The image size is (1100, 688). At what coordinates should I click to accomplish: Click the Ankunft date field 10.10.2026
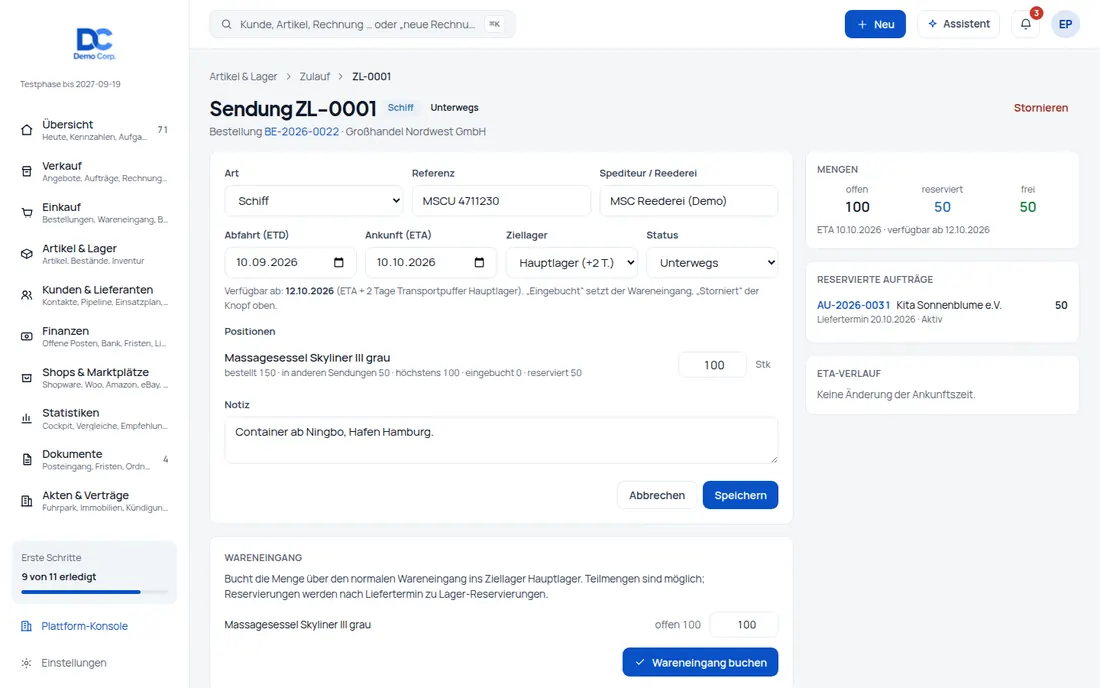(x=431, y=262)
